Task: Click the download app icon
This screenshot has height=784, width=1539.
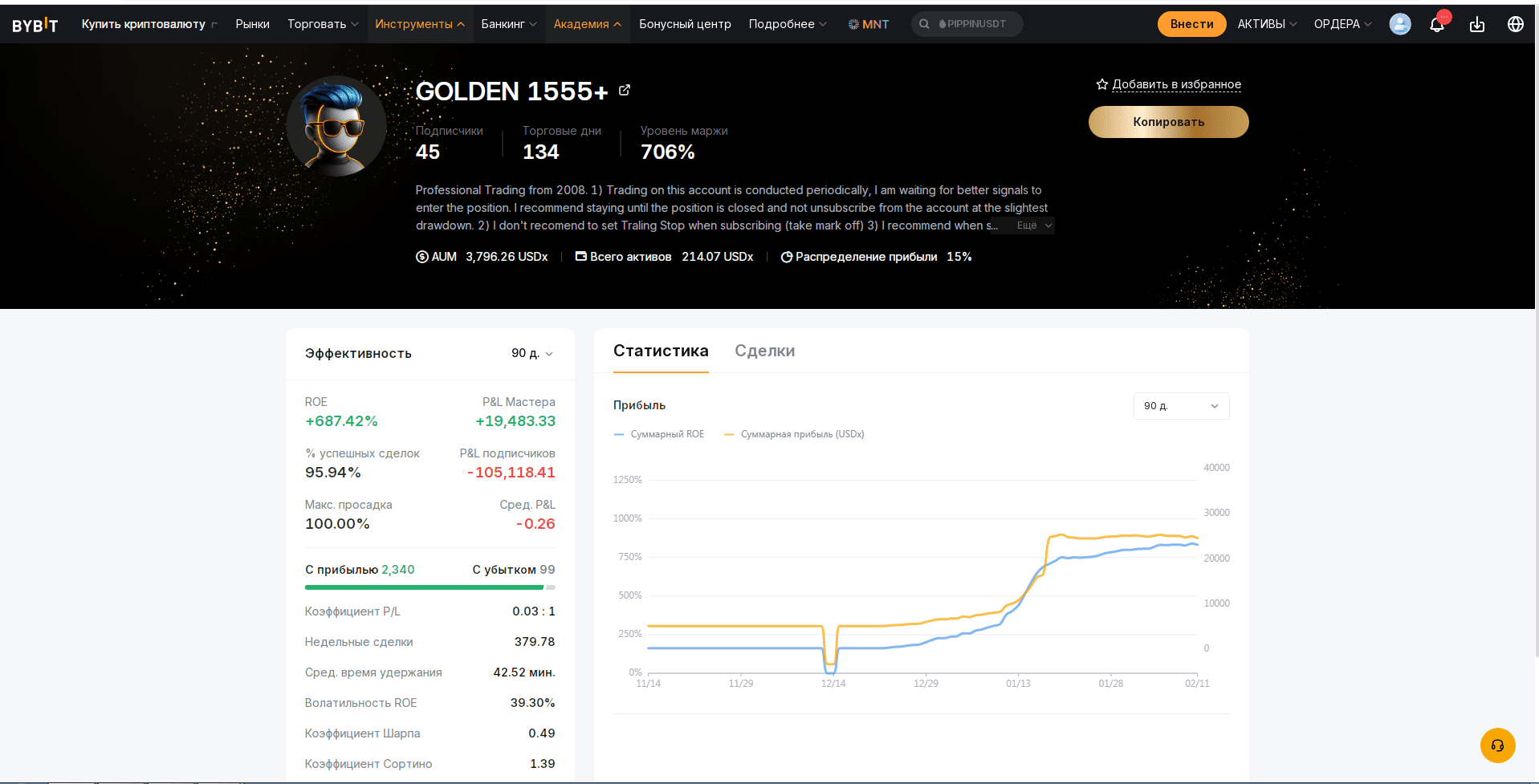Action: [1477, 25]
